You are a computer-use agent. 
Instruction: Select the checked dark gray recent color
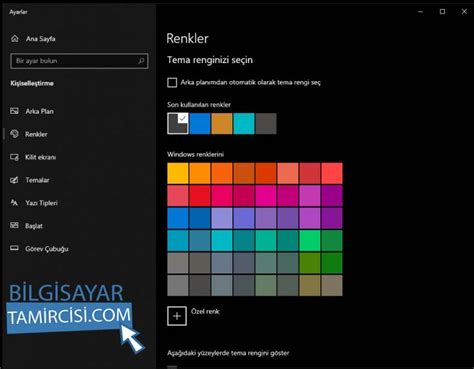[x=178, y=123]
